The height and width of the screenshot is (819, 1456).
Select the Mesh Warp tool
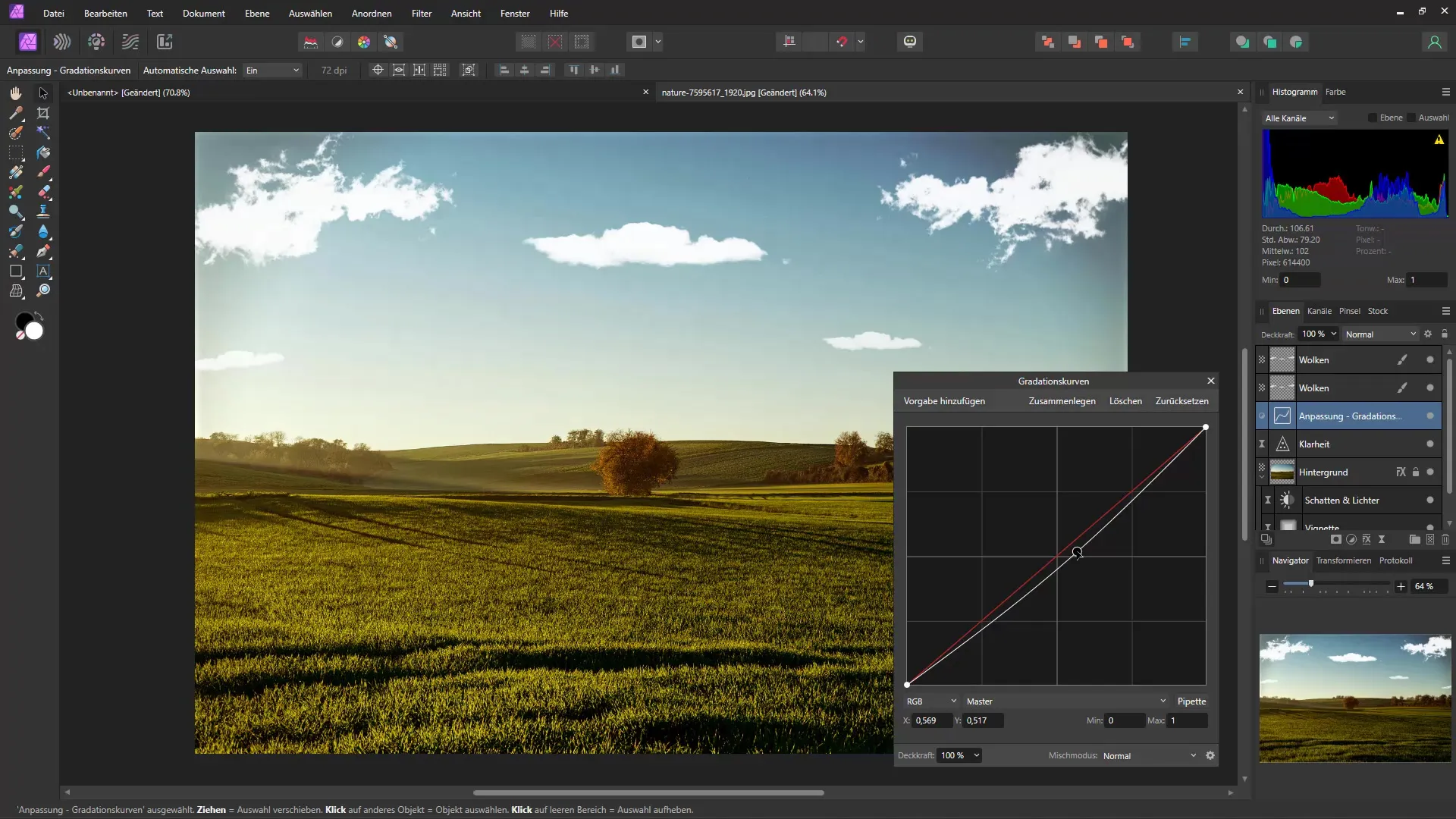coord(15,290)
